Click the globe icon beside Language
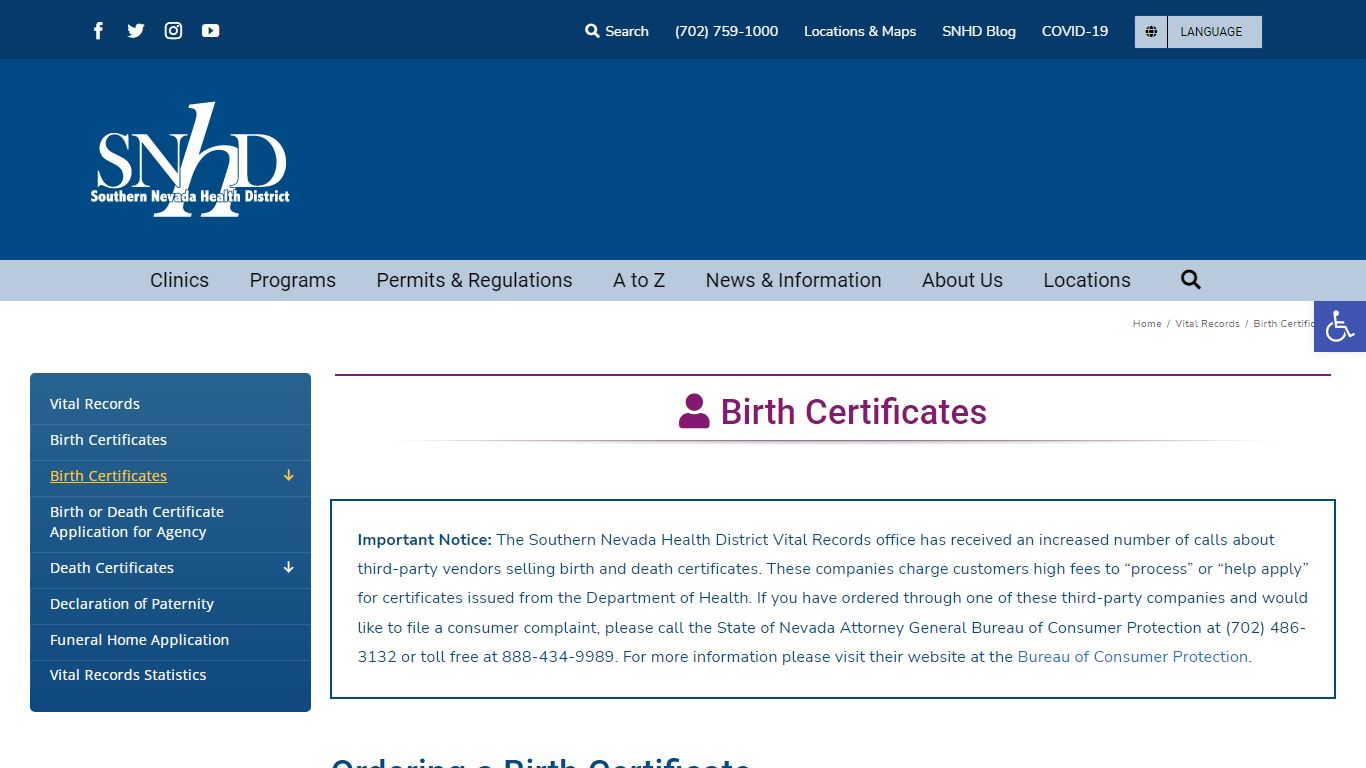The image size is (1366, 768). [x=1151, y=32]
